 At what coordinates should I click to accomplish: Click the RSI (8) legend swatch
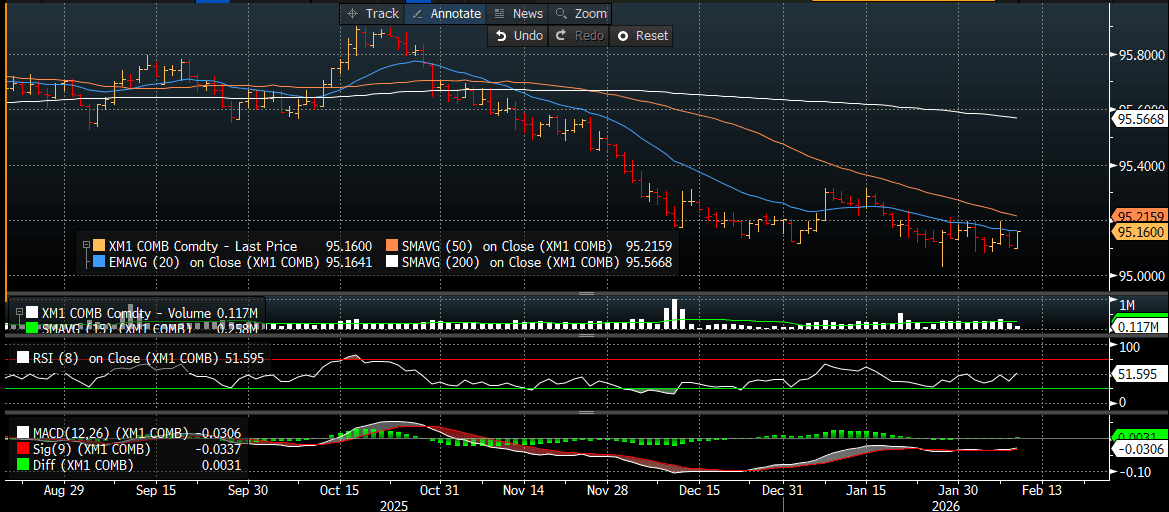pyautogui.click(x=24, y=358)
